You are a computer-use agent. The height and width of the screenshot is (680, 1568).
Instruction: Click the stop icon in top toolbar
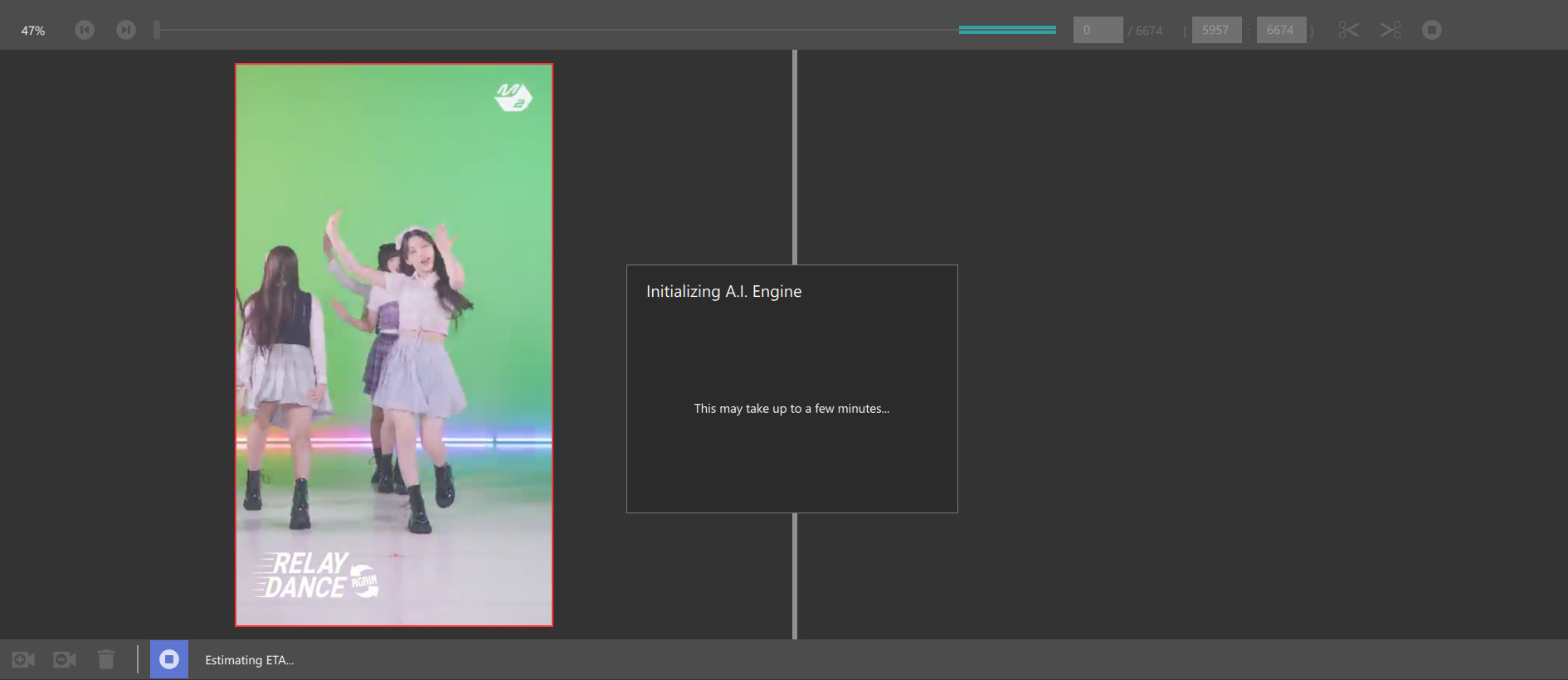1432,30
